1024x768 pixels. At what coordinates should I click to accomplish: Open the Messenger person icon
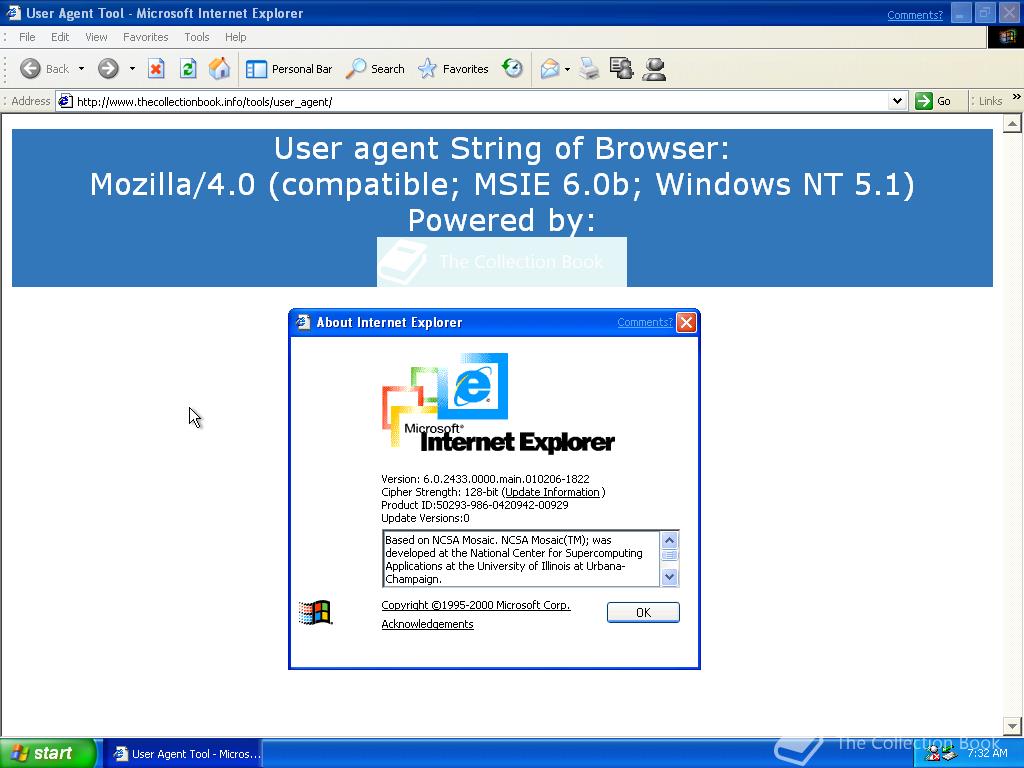pos(654,69)
